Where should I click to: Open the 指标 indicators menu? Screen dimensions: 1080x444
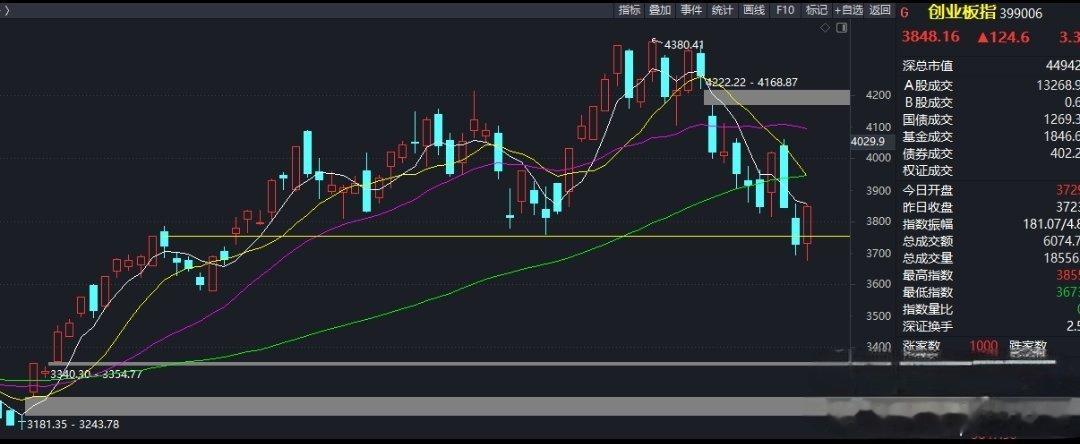coord(629,10)
